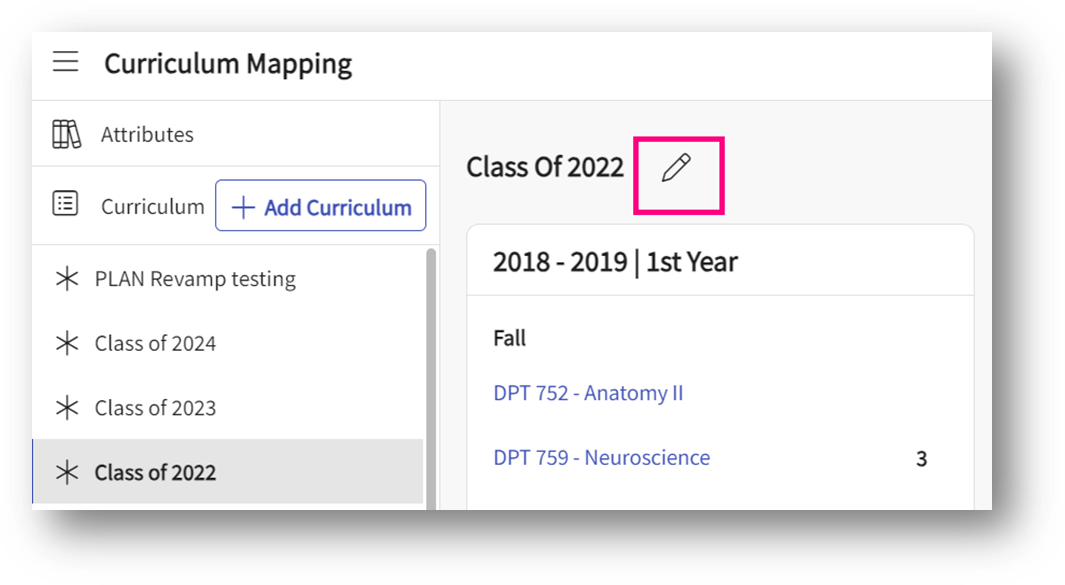Select Class of 2024 in the list

pos(155,344)
